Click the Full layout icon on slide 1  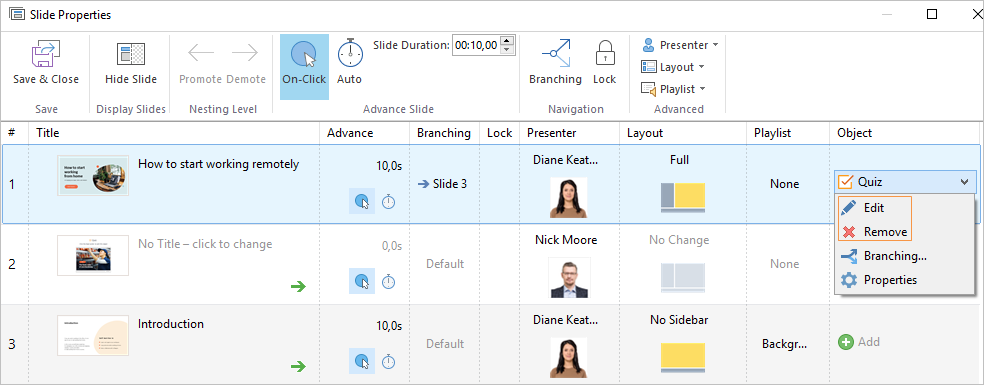click(683, 197)
